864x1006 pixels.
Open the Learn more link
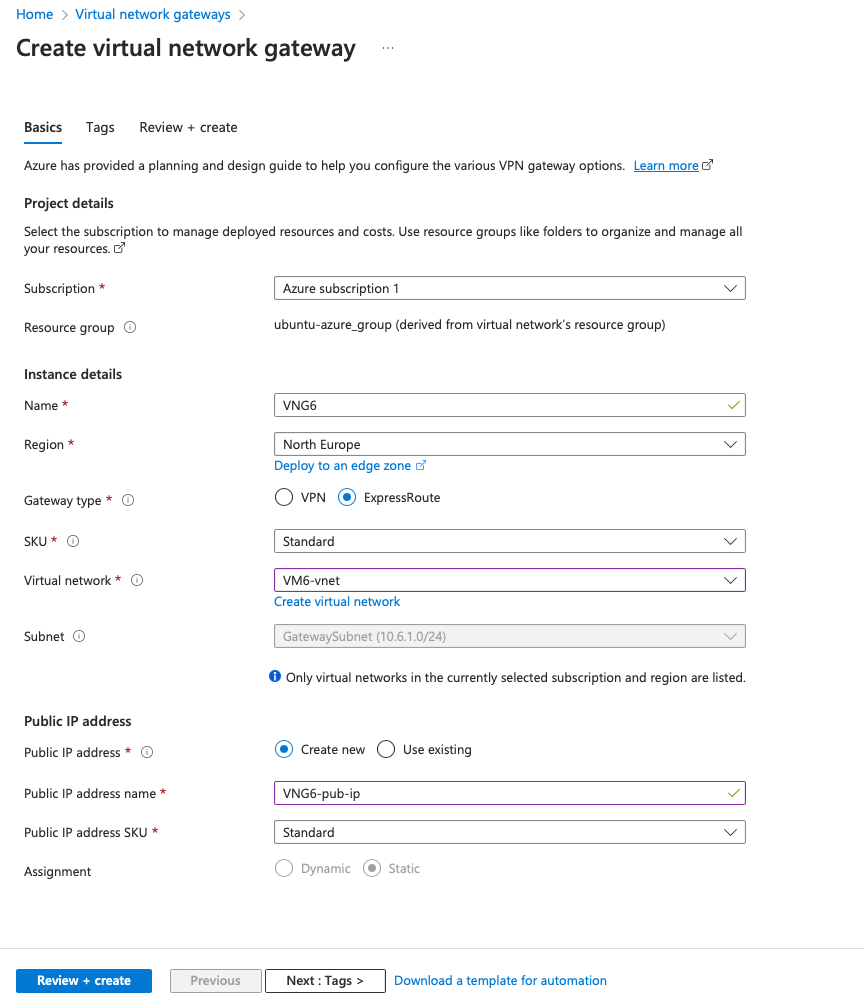666,166
